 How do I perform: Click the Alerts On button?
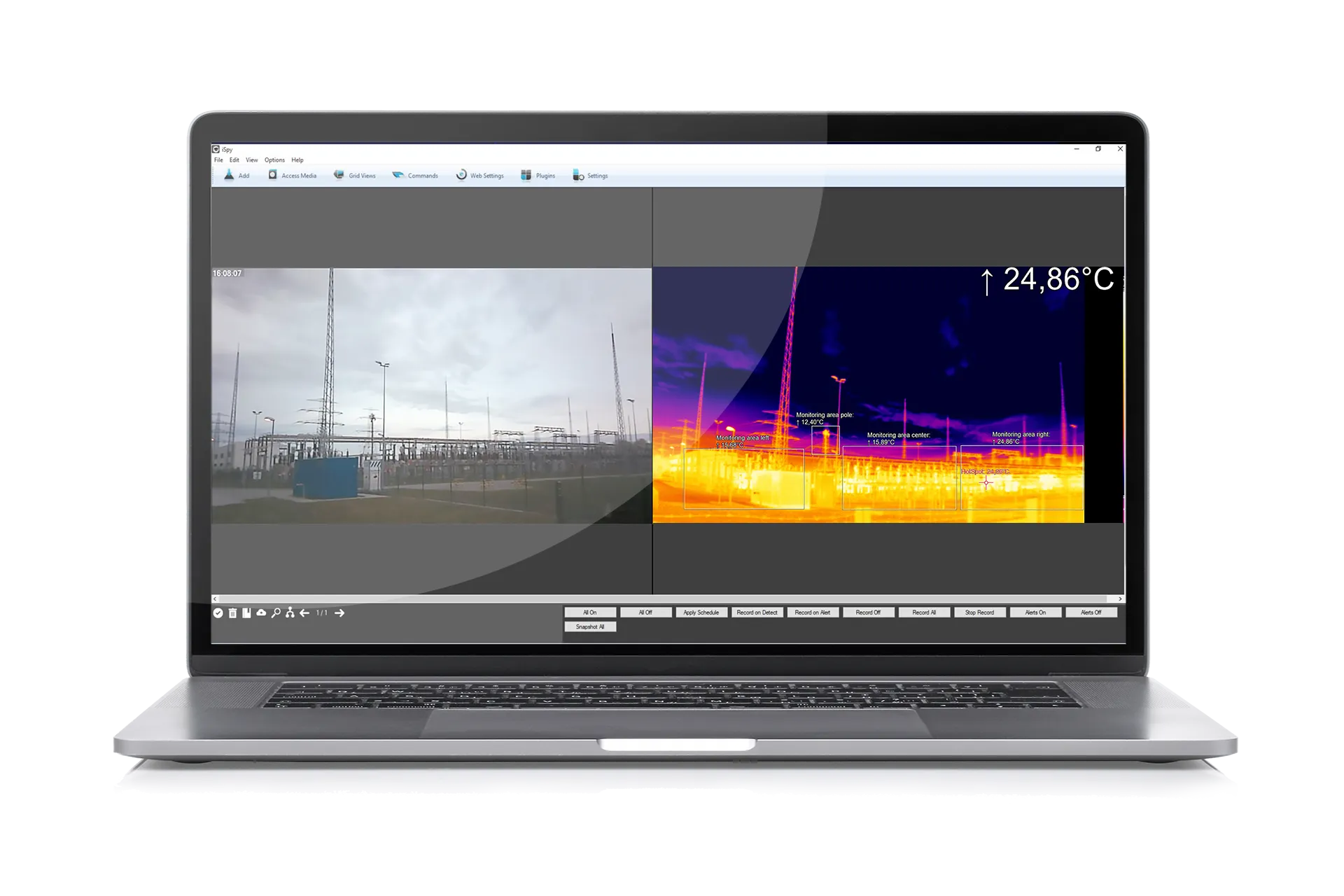point(1035,612)
